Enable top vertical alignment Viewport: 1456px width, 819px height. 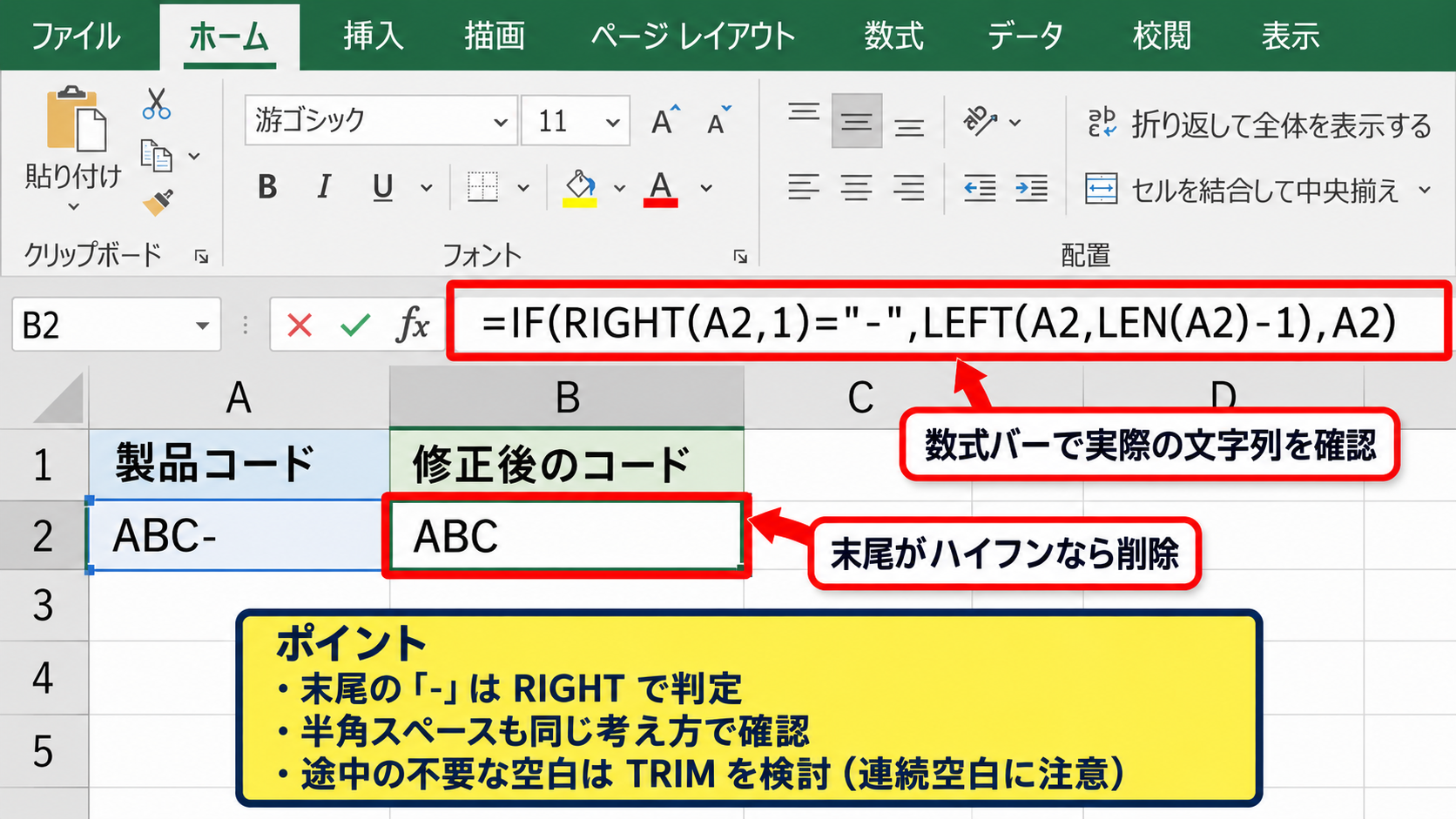pyautogui.click(x=804, y=111)
